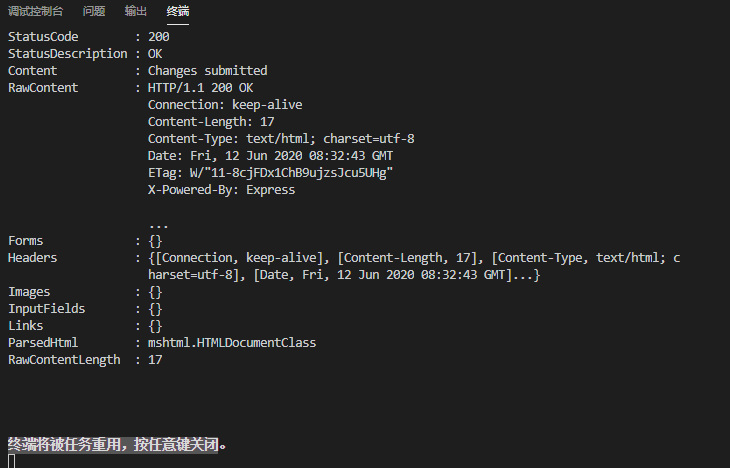Click the 'HTTP/1.1 200 OK' line
730x468 pixels.
200,88
